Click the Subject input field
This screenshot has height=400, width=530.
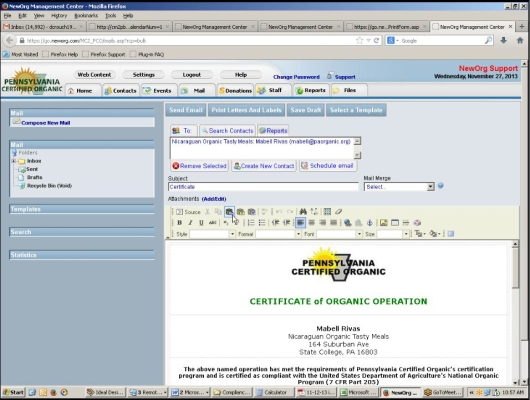pyautogui.click(x=263, y=187)
